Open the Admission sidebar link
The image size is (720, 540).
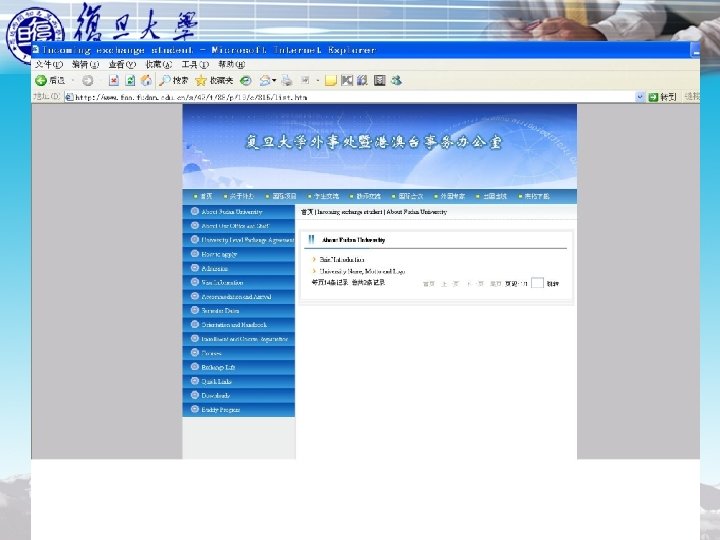[x=214, y=268]
